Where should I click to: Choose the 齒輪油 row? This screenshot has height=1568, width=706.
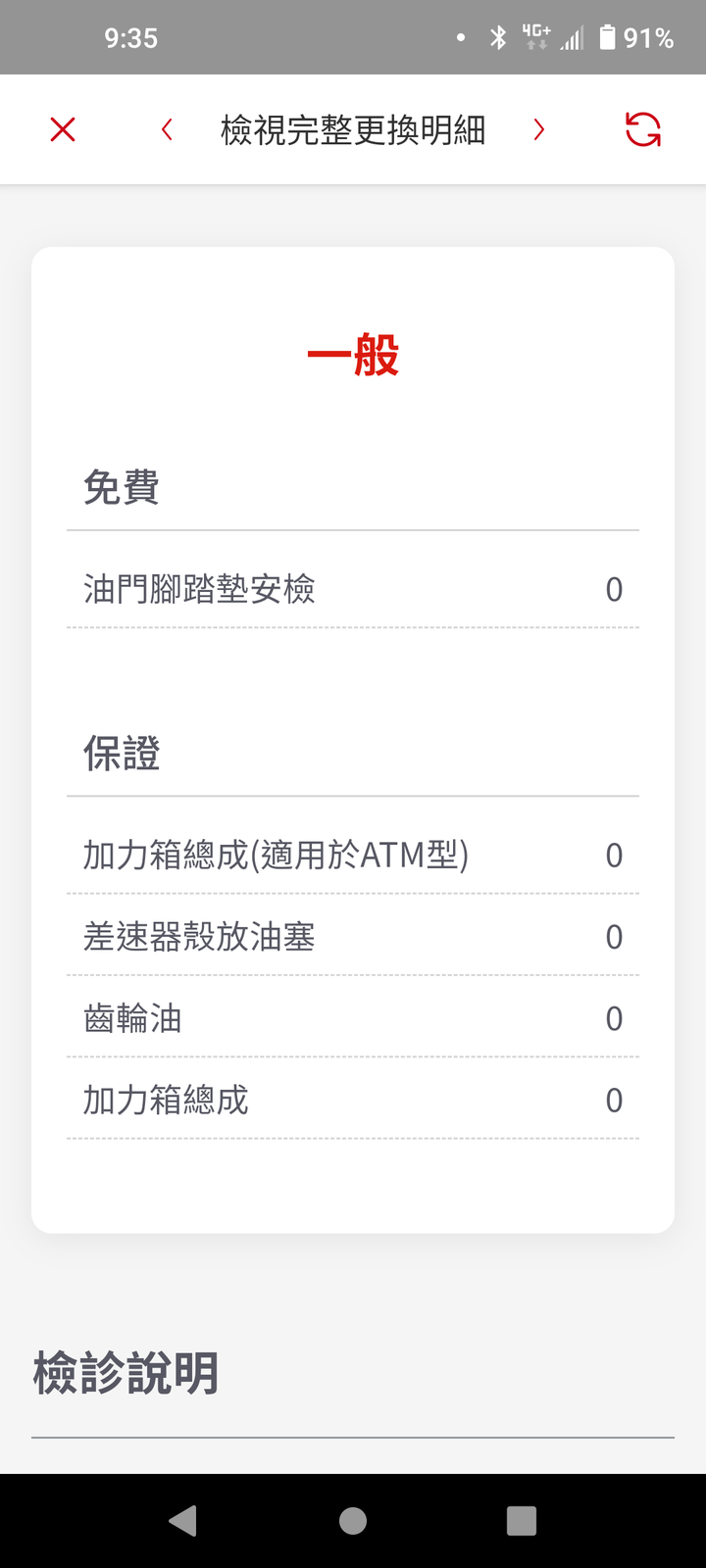(x=353, y=1018)
